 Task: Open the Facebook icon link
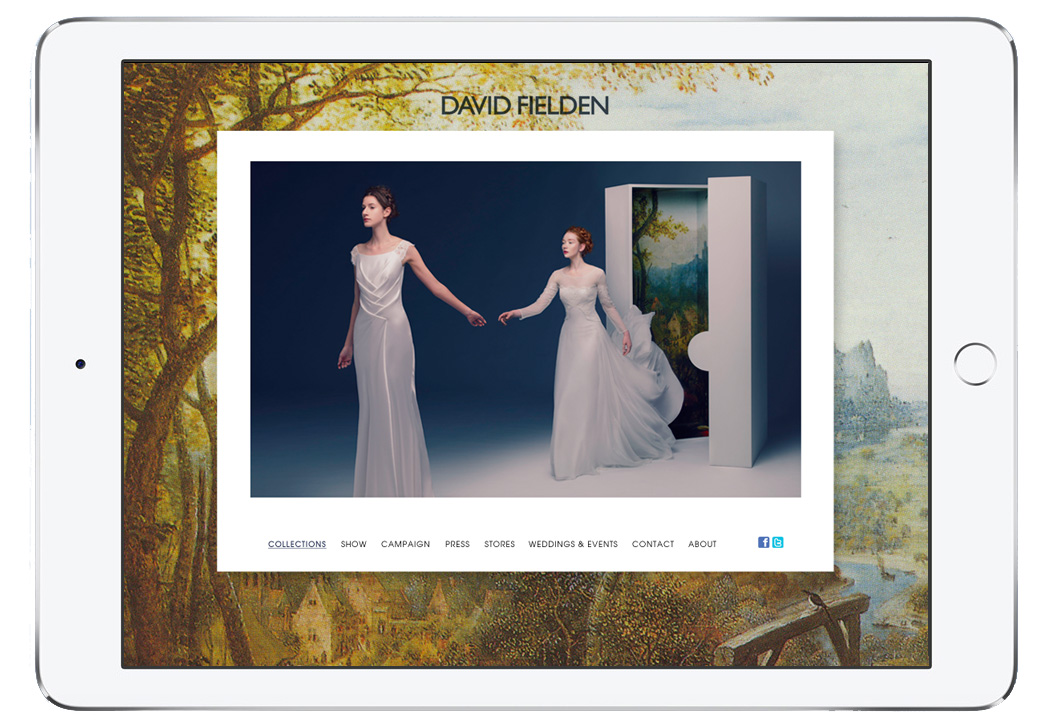[x=764, y=542]
